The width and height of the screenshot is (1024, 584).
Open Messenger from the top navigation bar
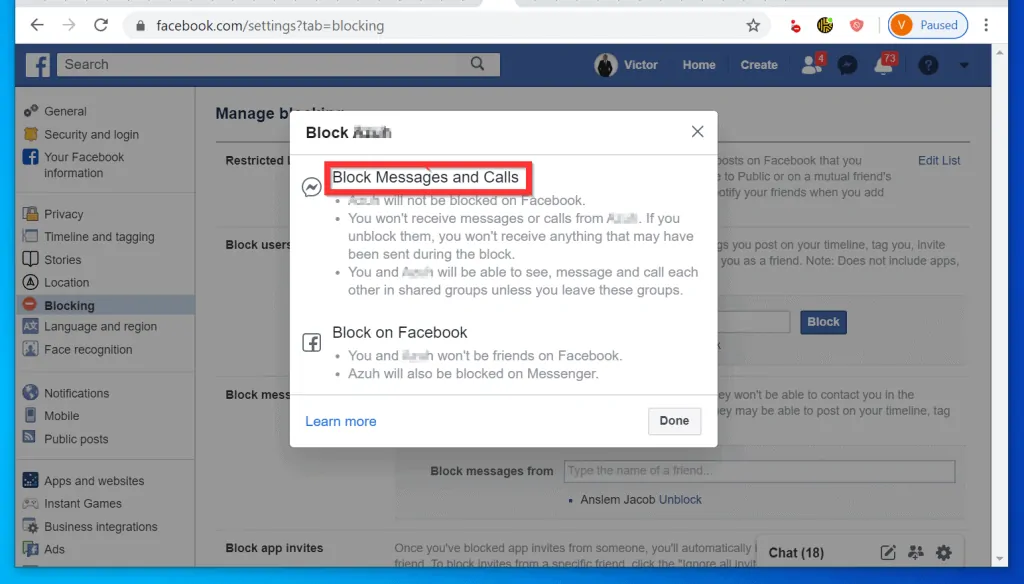click(x=847, y=64)
